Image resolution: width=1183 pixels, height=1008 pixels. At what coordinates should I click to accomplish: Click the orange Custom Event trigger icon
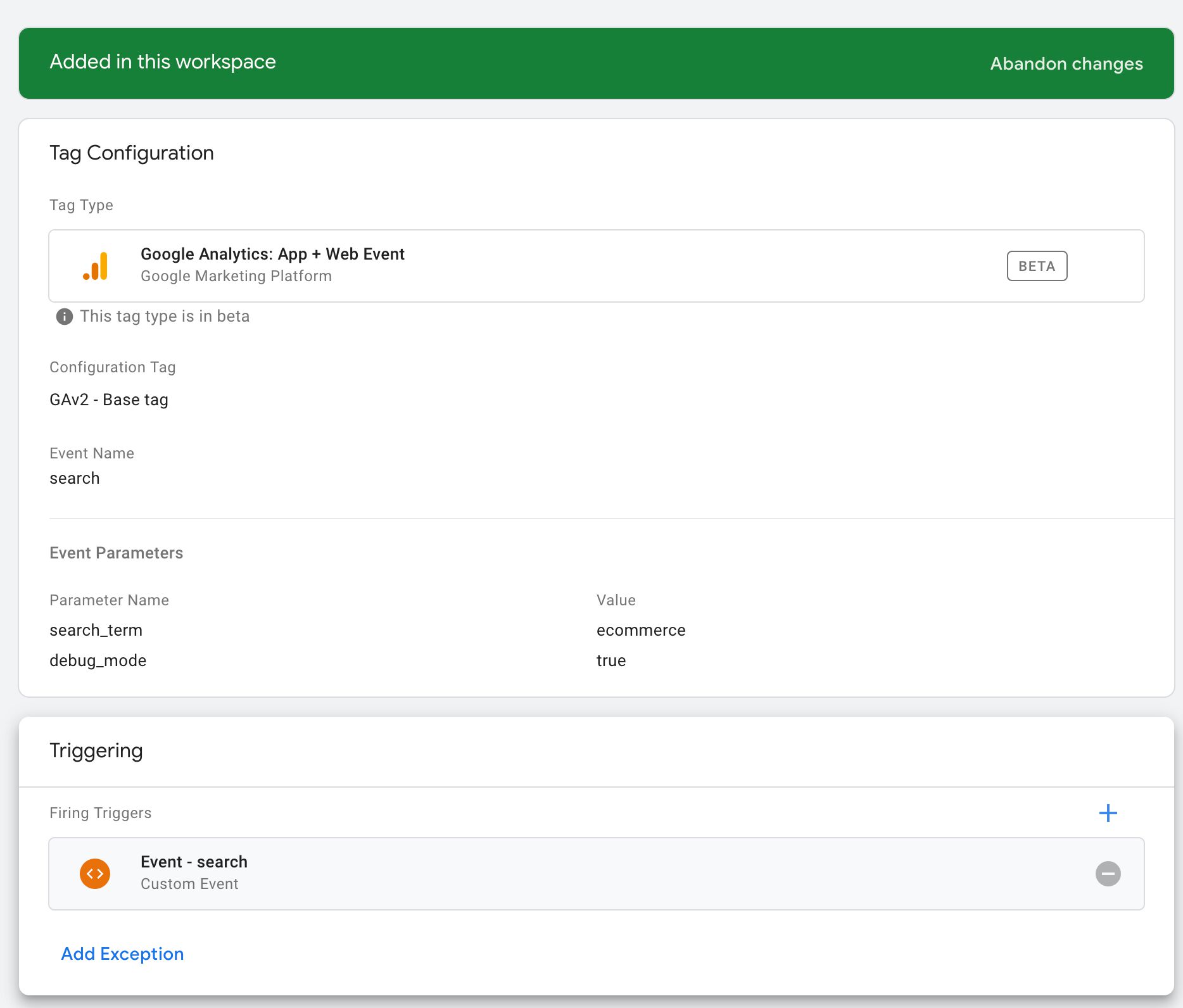tap(95, 874)
